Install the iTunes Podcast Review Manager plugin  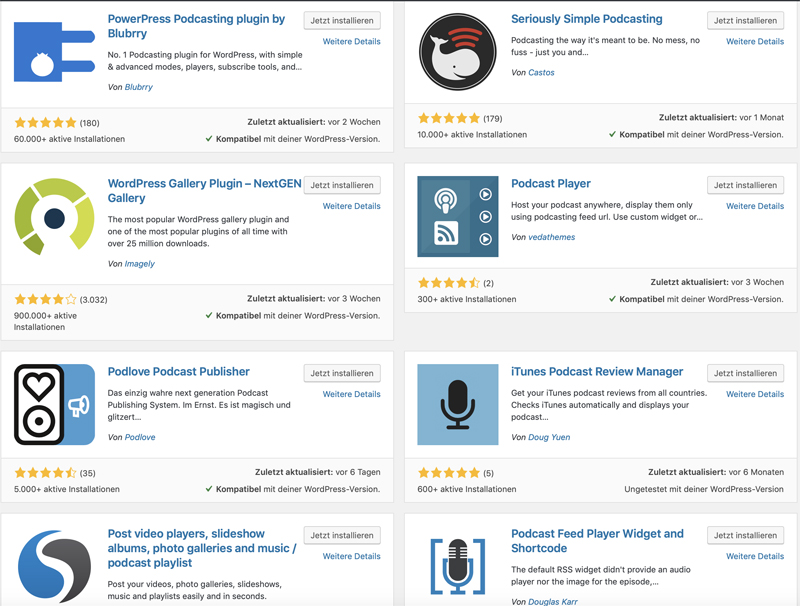coord(745,373)
